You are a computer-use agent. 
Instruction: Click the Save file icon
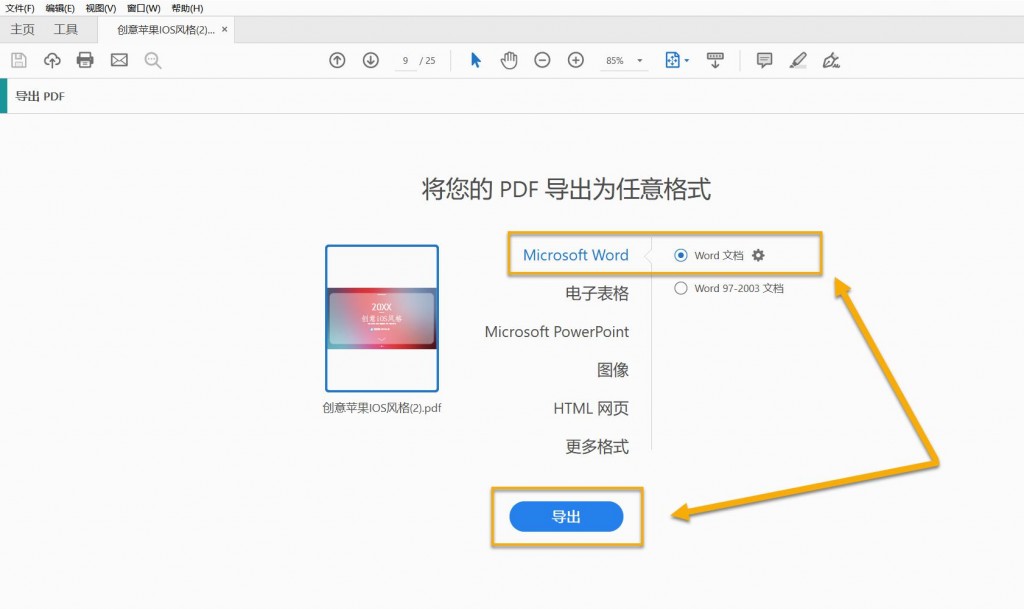click(x=19, y=61)
